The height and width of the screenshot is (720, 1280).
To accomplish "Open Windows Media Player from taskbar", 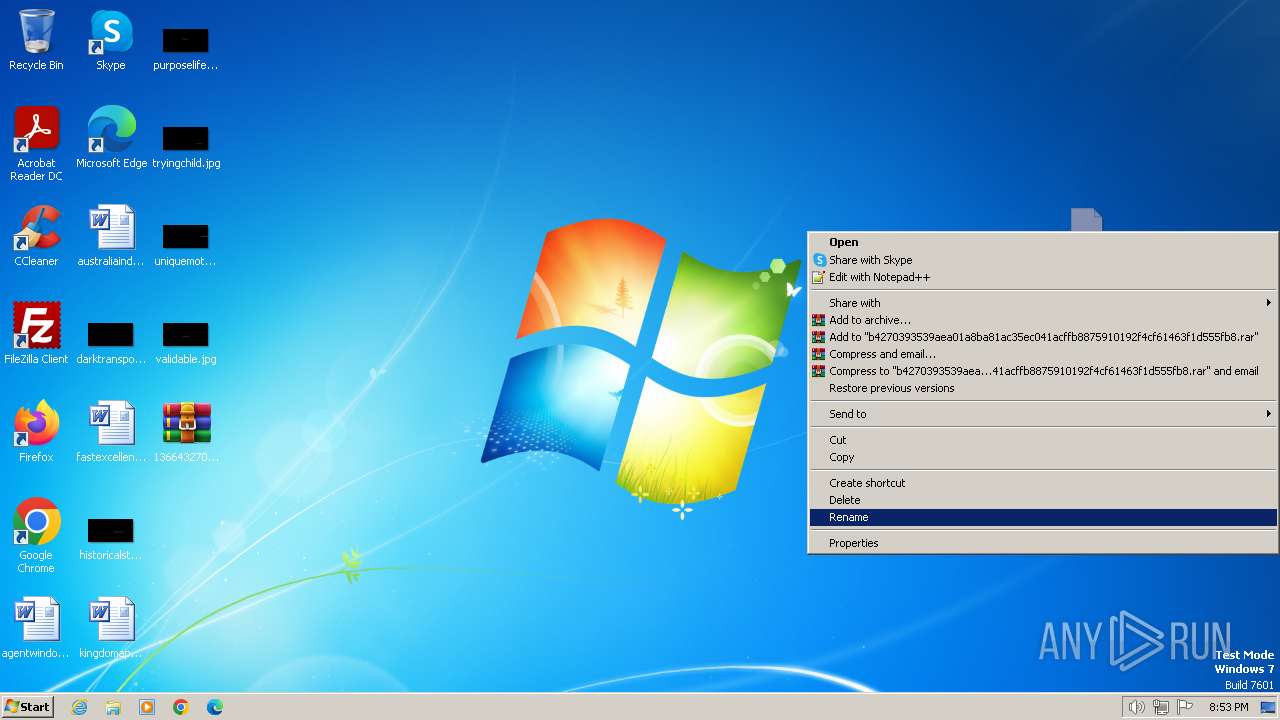I will [147, 707].
